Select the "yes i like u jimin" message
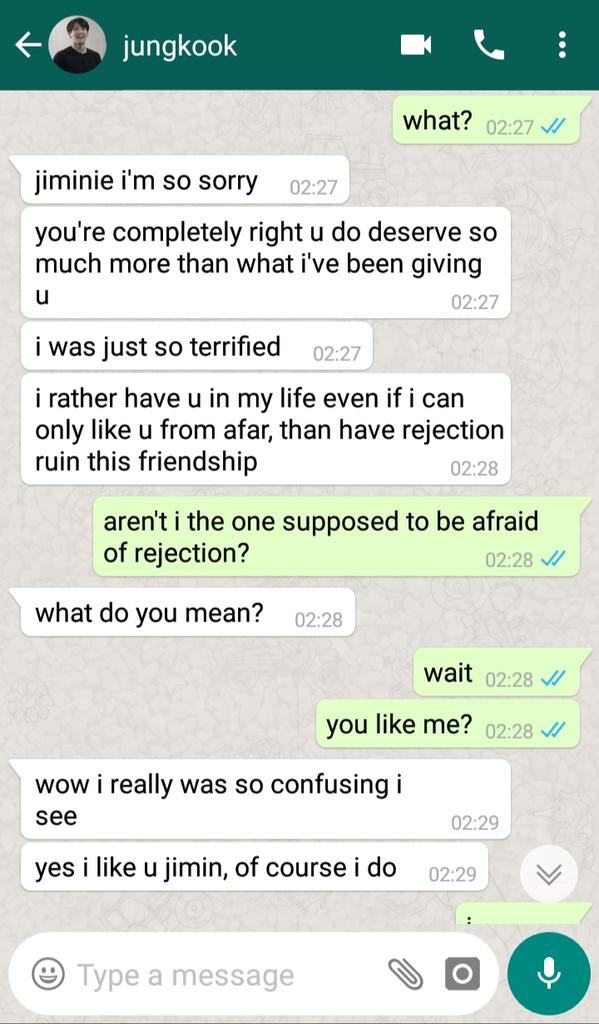 [255, 867]
